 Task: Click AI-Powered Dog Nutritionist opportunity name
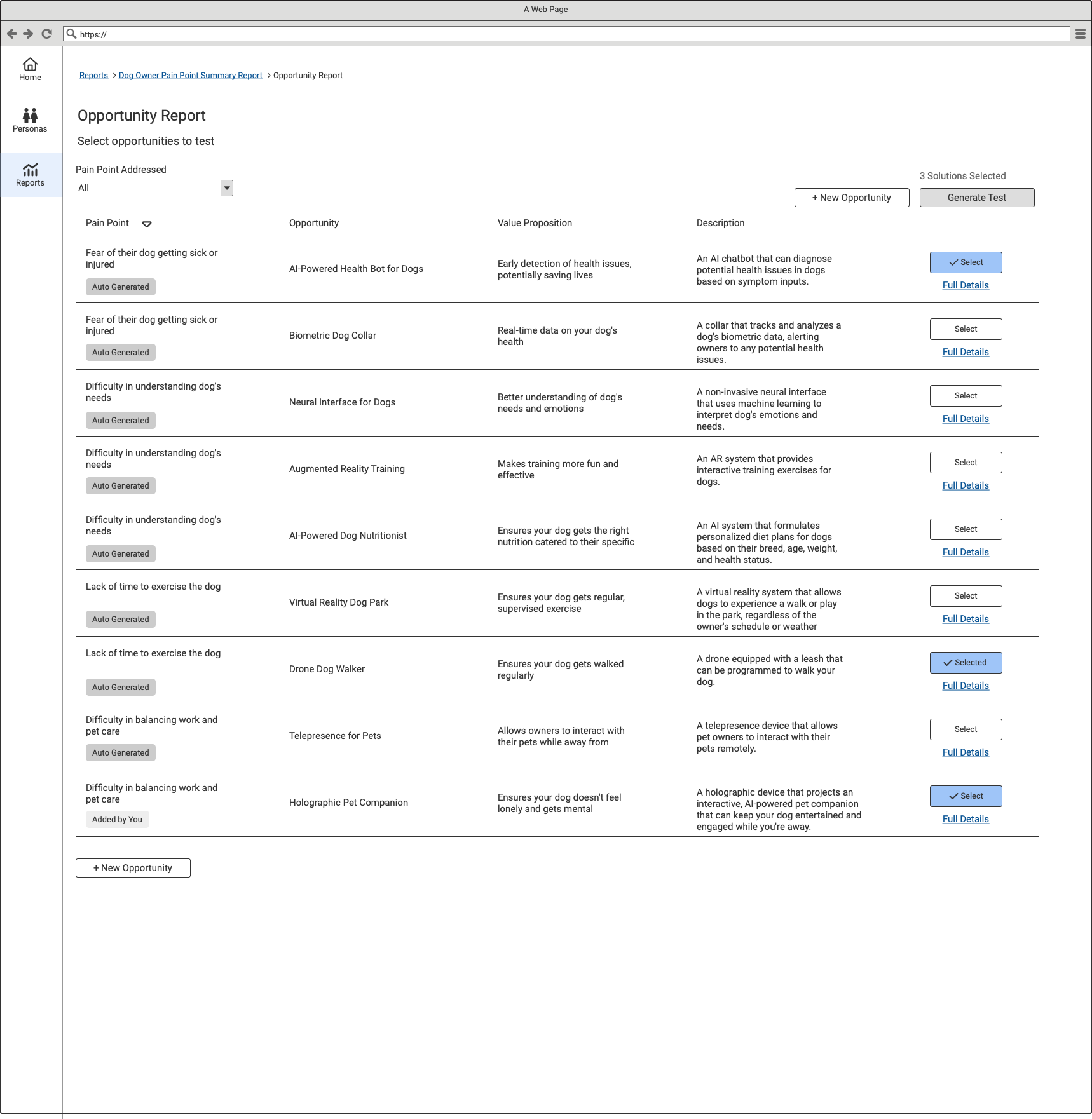coord(348,536)
